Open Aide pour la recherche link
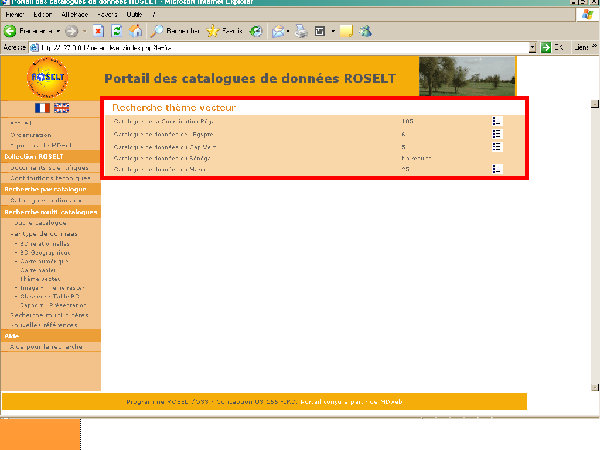This screenshot has width=600, height=450. (46, 347)
